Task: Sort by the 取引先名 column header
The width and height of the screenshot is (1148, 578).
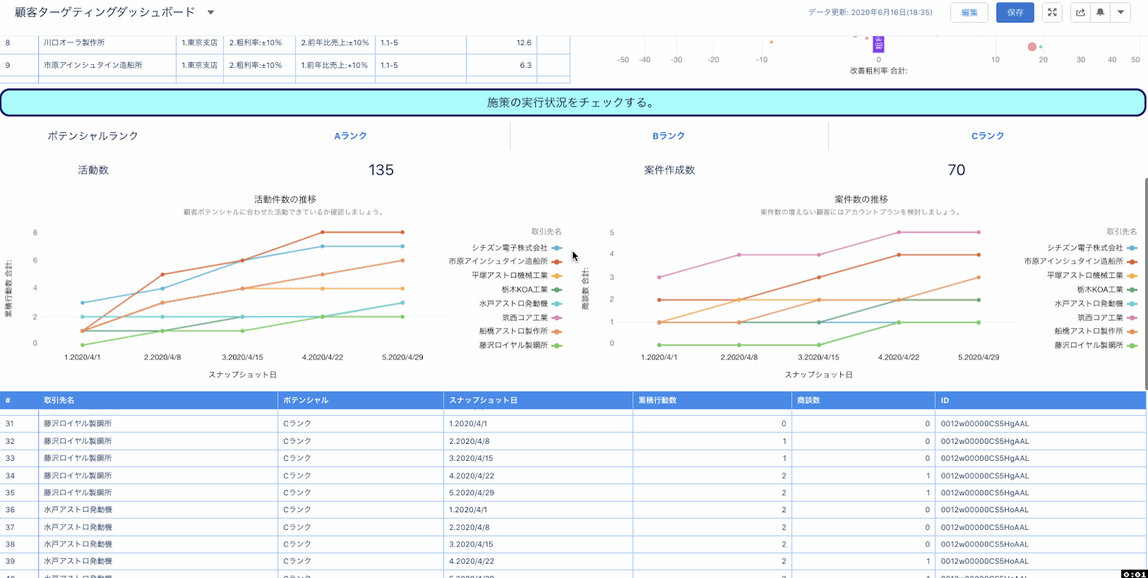Action: (x=157, y=401)
